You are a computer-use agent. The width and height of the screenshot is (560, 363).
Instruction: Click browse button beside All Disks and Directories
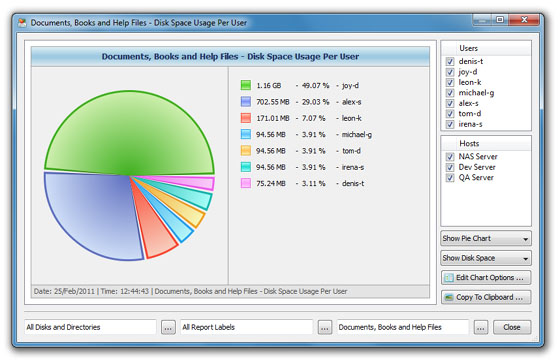click(x=168, y=327)
